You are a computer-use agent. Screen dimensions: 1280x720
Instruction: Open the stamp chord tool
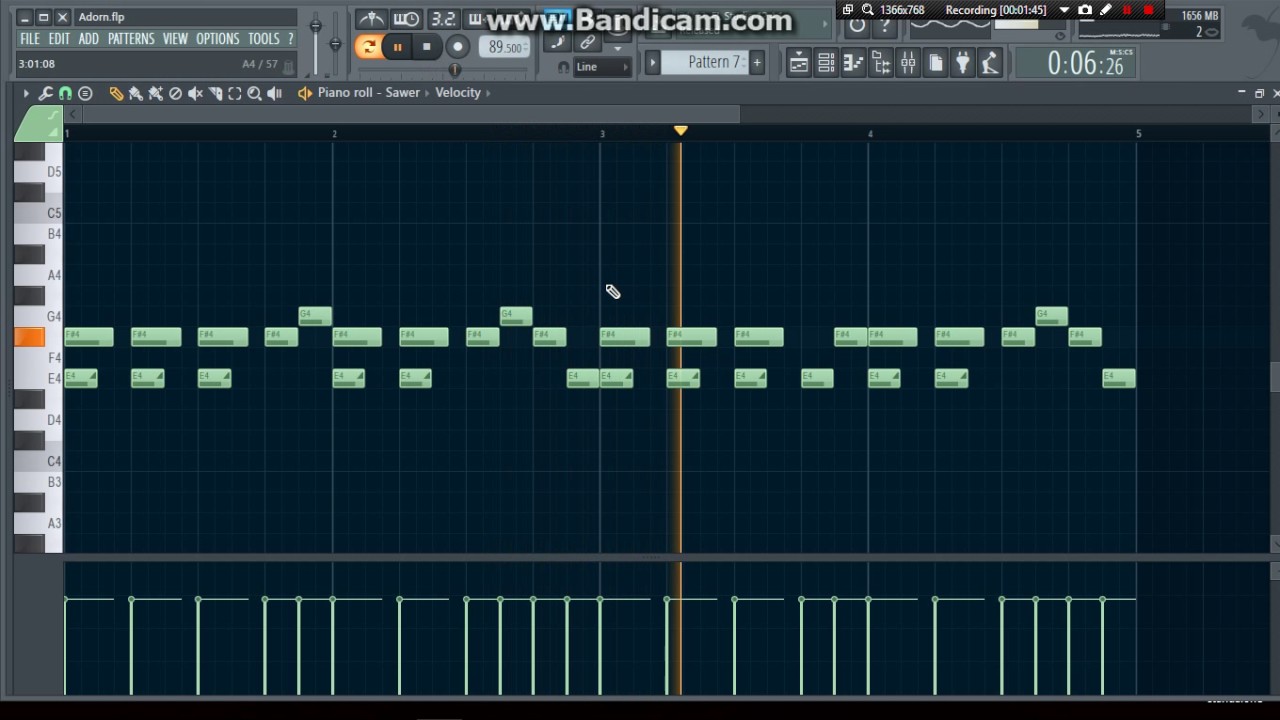(x=85, y=93)
